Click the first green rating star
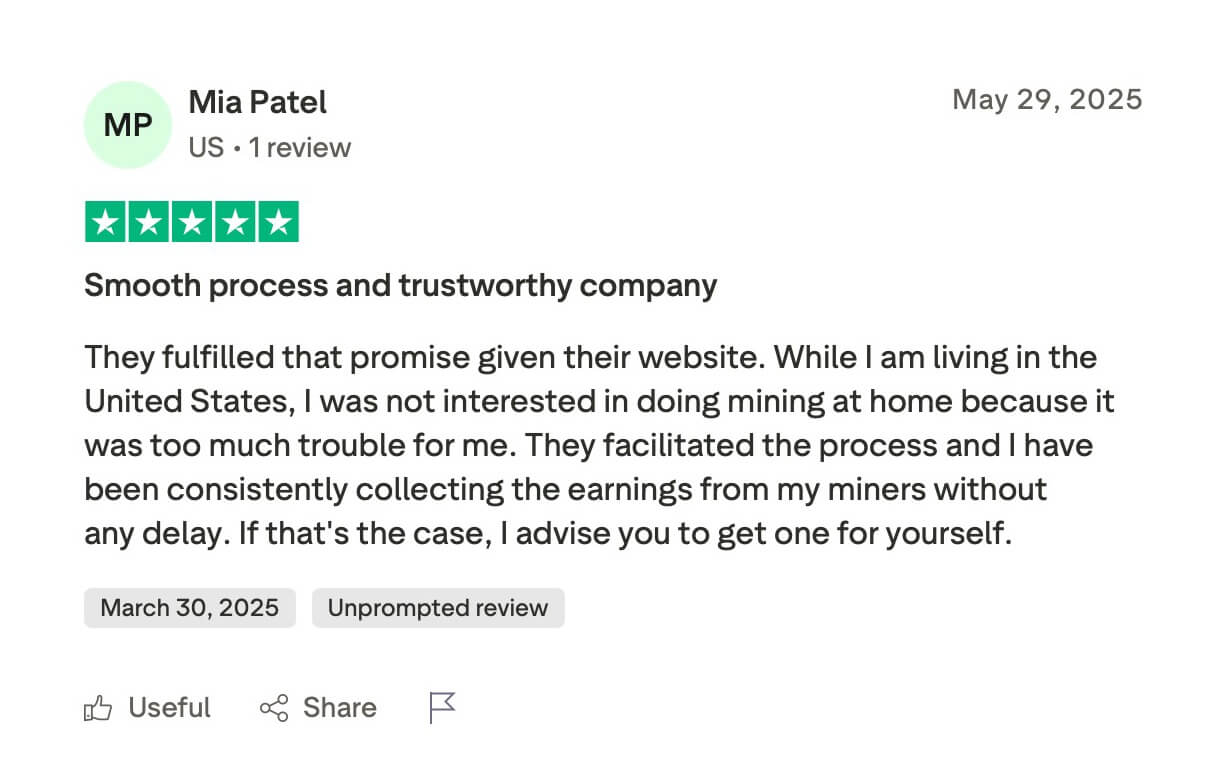1216x784 pixels. click(x=105, y=222)
